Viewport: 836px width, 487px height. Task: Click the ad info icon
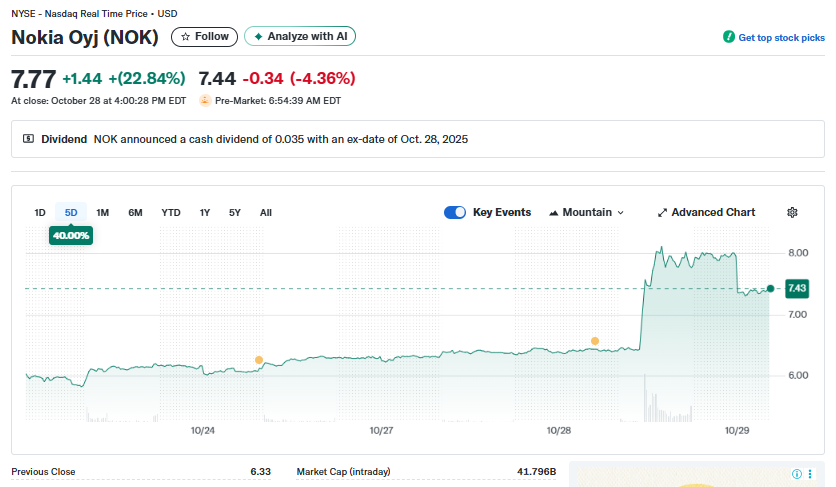pos(797,474)
